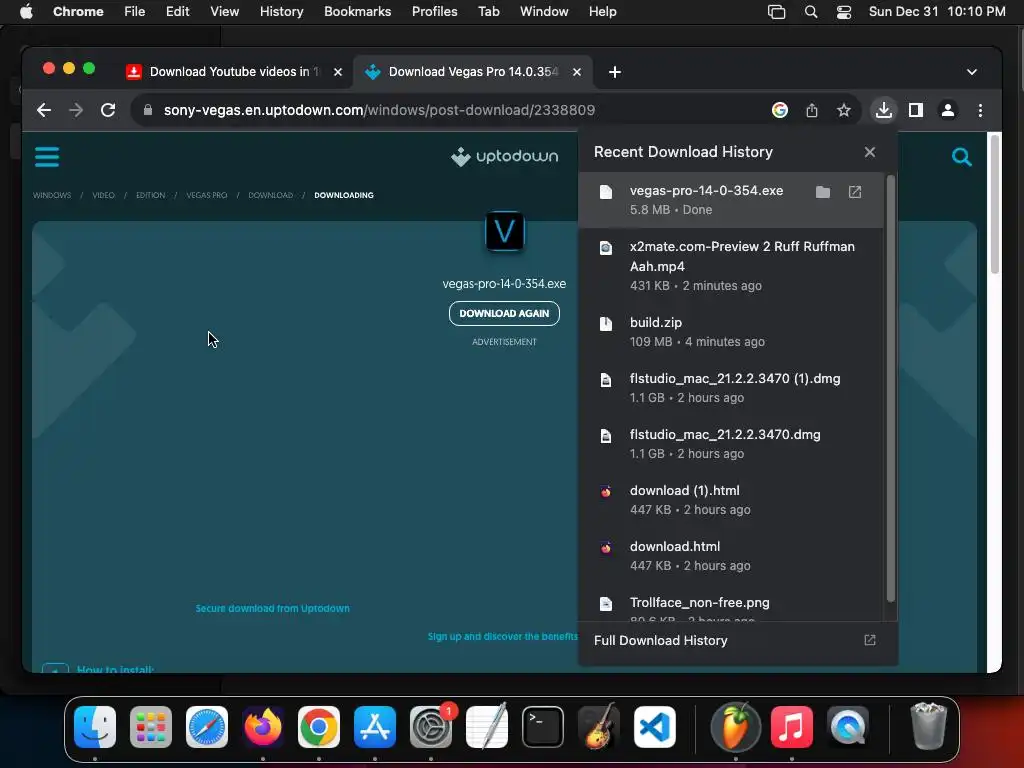
Task: Open Spotlight search in menu bar
Action: pyautogui.click(x=810, y=12)
